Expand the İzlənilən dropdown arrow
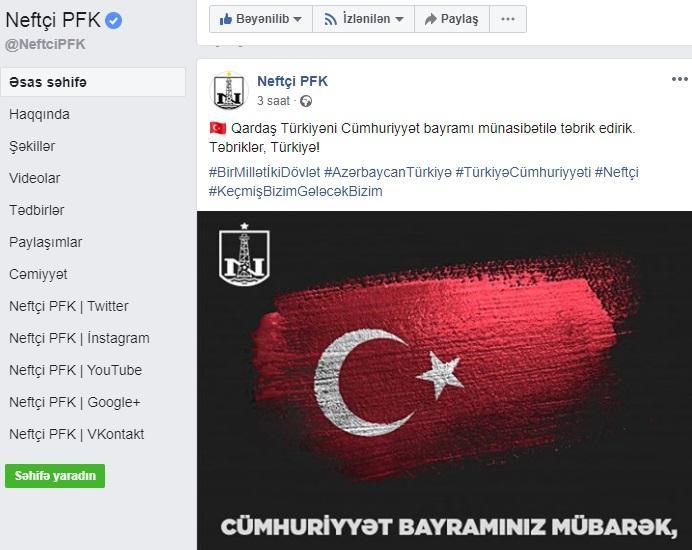Image resolution: width=692 pixels, height=550 pixels. click(399, 19)
